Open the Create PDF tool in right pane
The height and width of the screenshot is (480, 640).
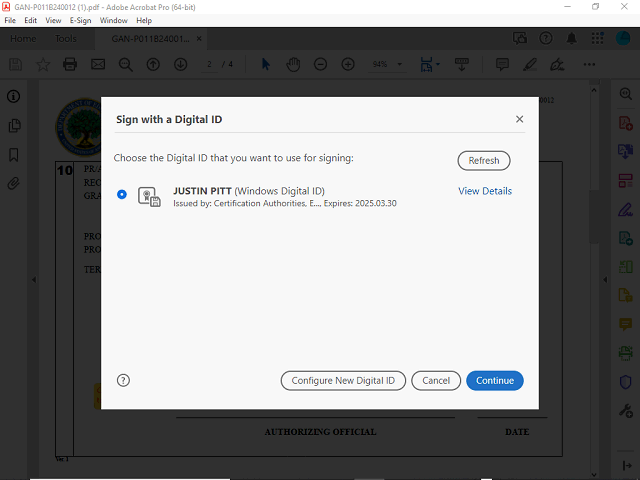626,123
